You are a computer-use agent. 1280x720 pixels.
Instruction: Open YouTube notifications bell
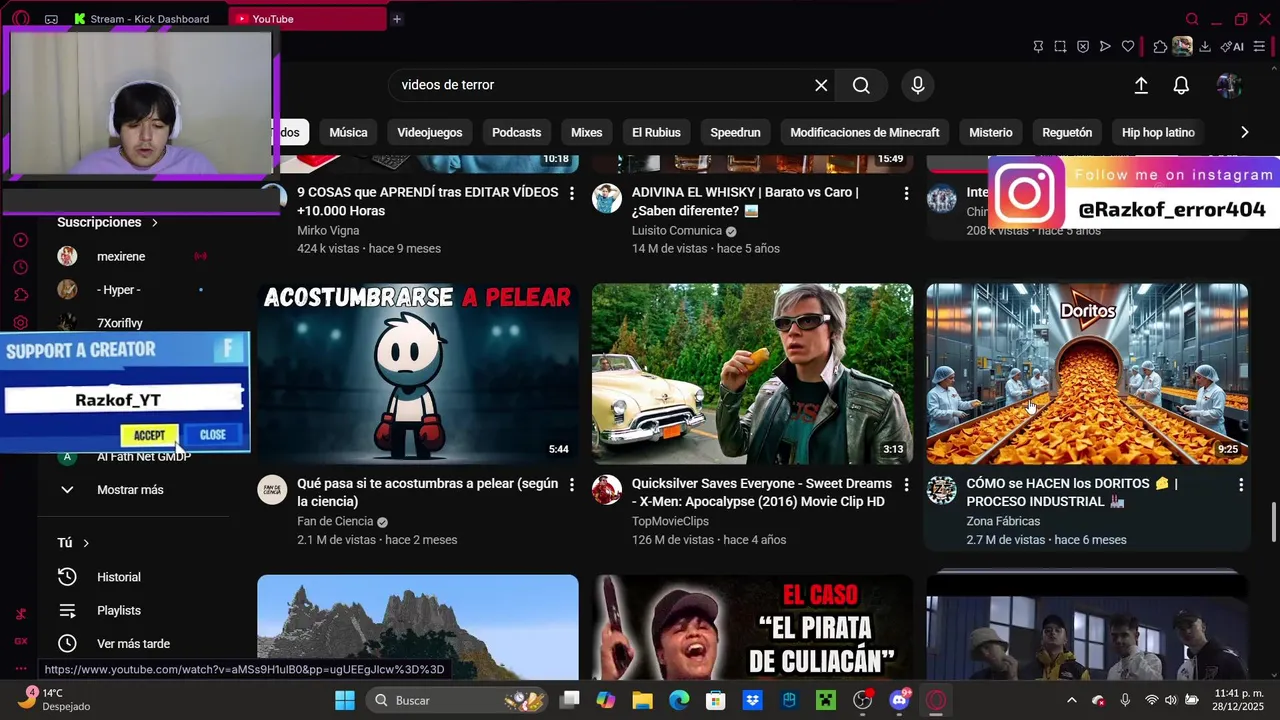[x=1181, y=86]
